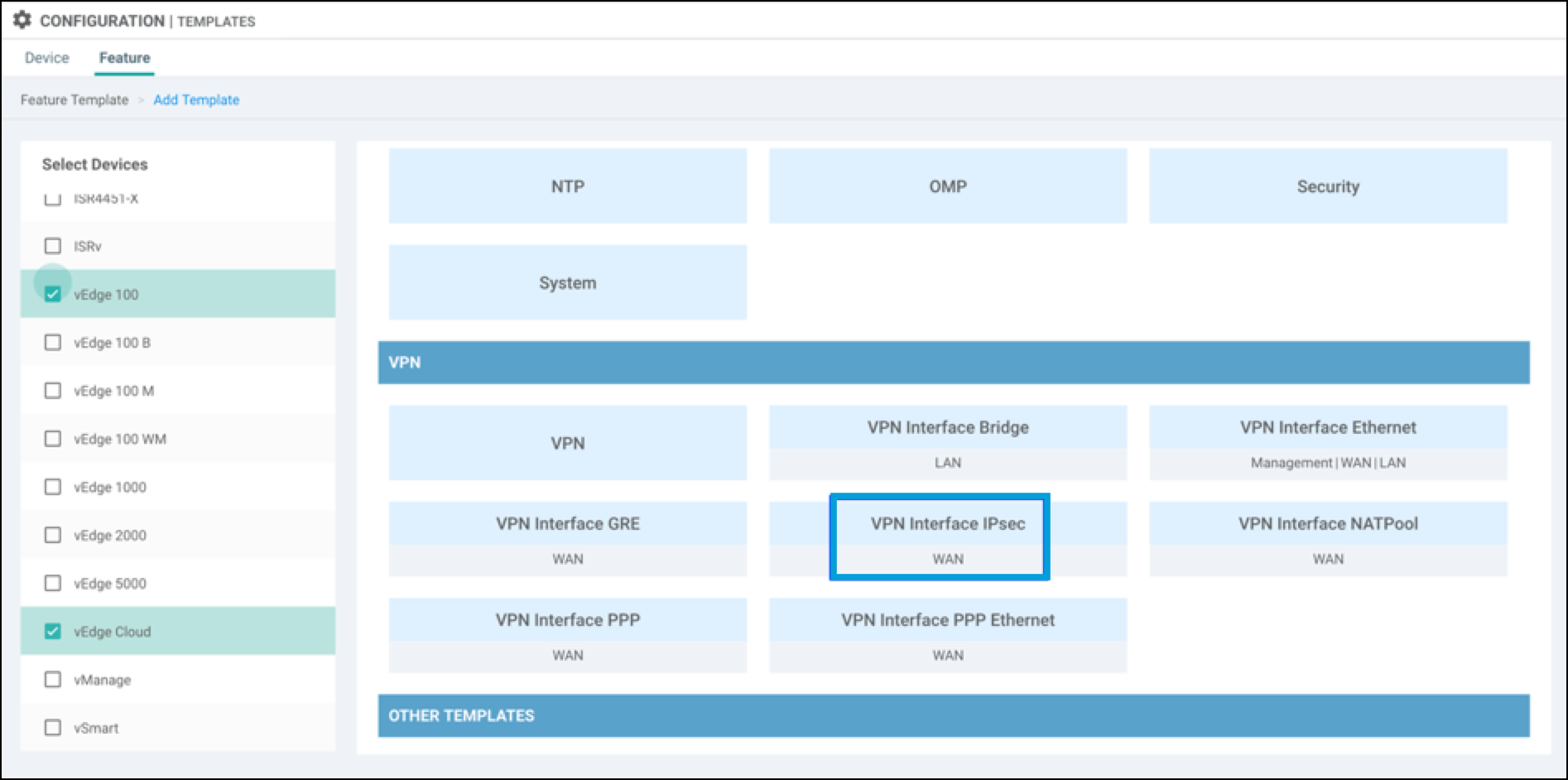The image size is (1568, 780).
Task: Tick the vSmart device checkbox
Action: 53,727
